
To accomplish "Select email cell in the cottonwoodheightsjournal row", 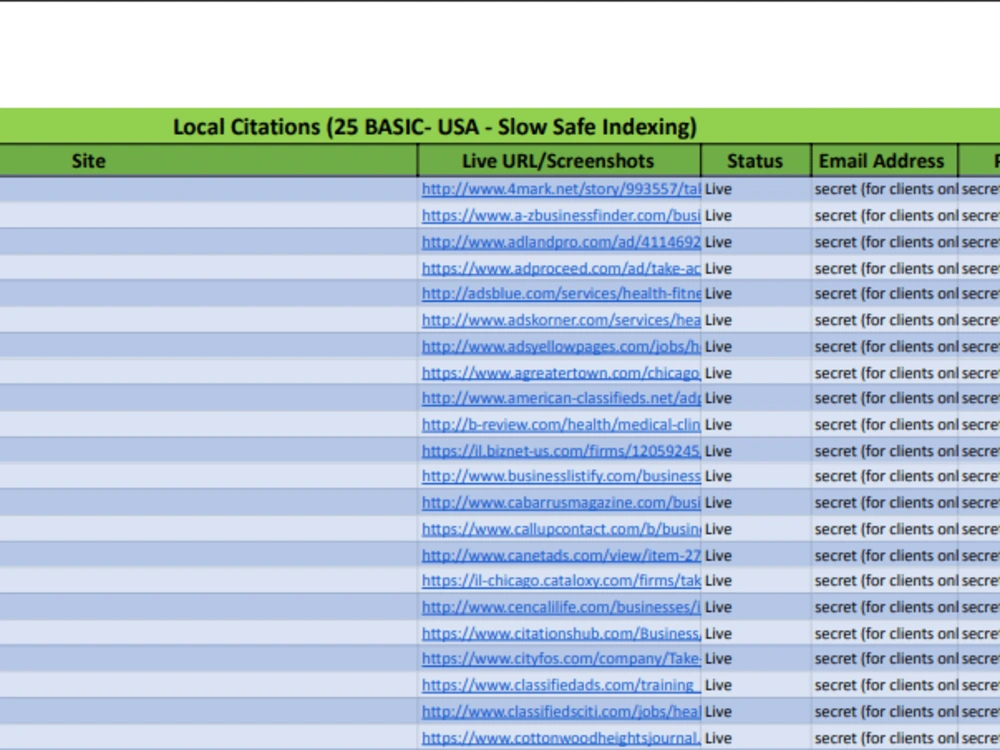I will (885, 739).
